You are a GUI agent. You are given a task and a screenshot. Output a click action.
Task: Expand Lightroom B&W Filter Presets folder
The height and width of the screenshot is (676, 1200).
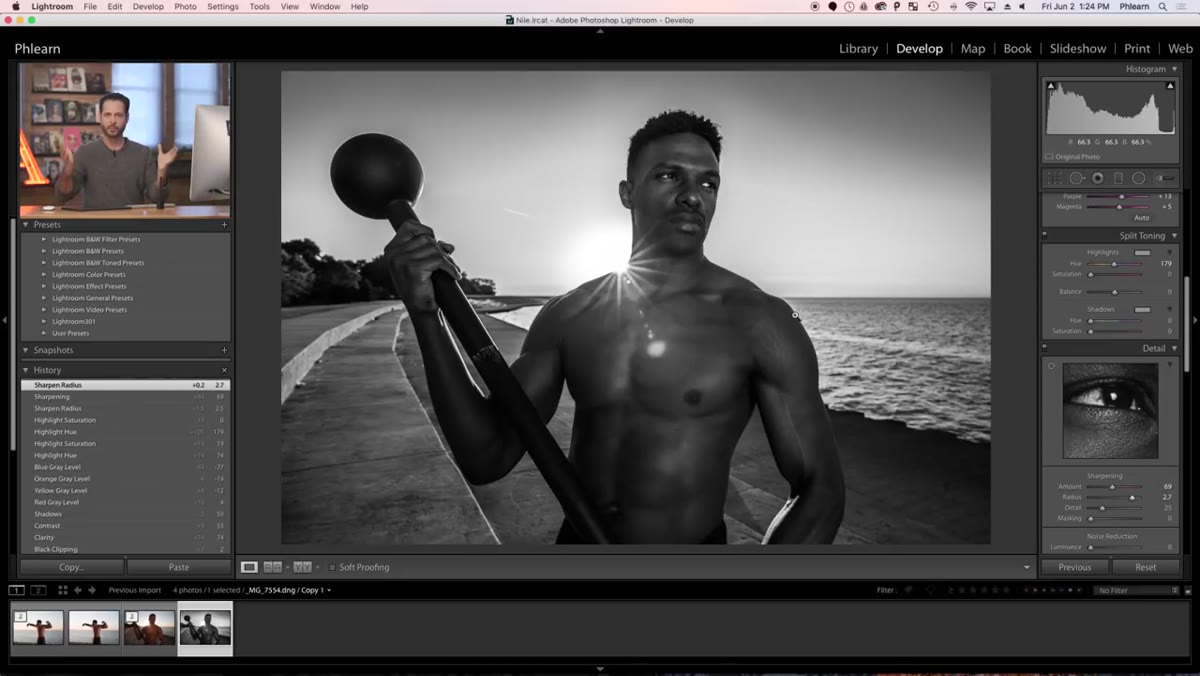[x=44, y=239]
